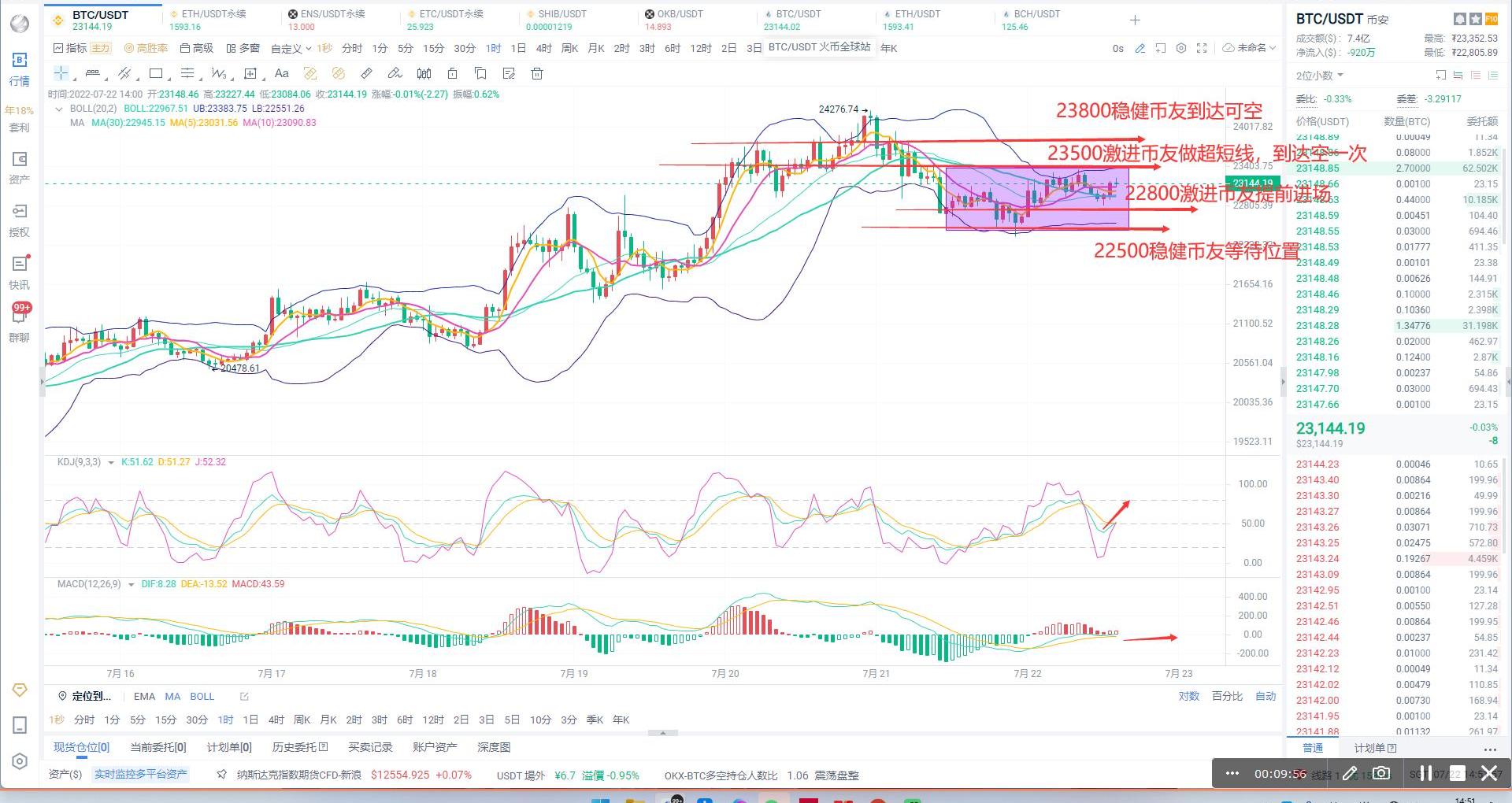Open the 当前委托 orders tab
Screen dimensions: 1512x803
(x=157, y=747)
